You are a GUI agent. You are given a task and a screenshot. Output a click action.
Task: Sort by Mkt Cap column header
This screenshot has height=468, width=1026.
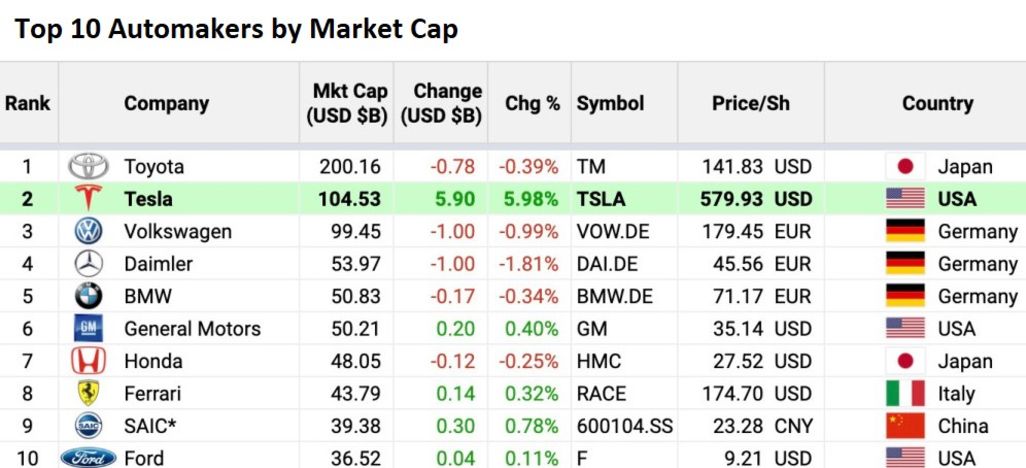click(347, 103)
